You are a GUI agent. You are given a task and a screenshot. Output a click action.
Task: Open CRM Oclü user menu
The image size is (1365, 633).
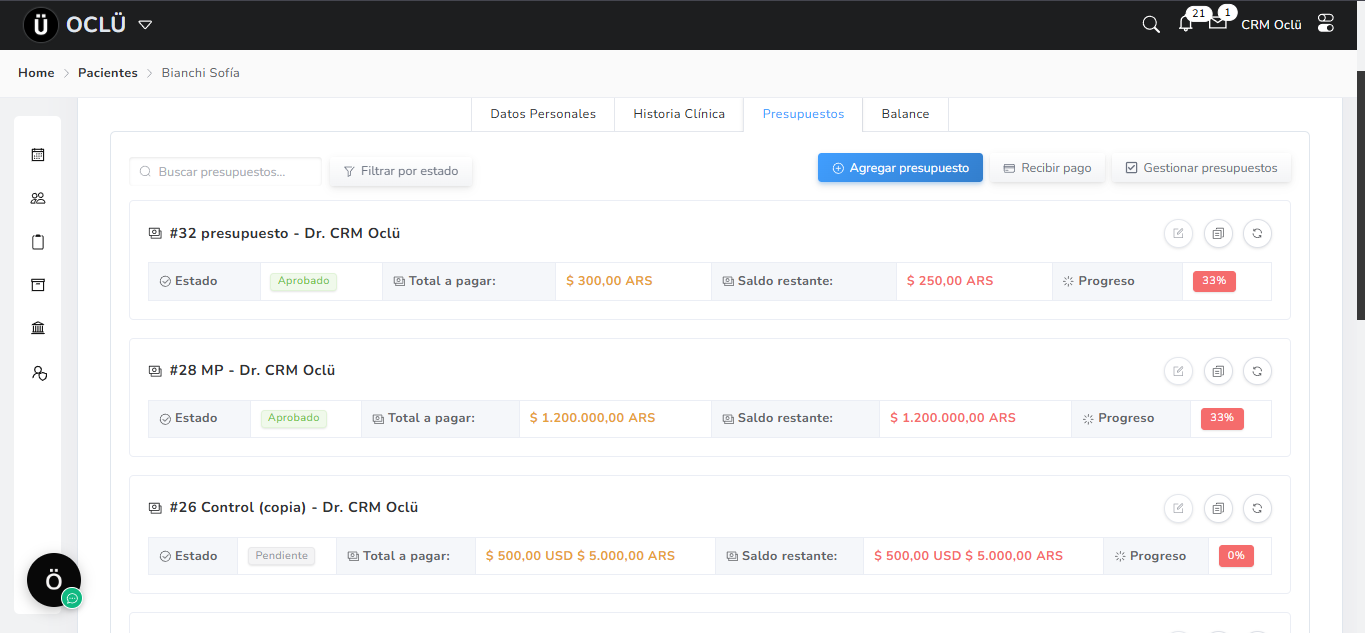(1271, 25)
